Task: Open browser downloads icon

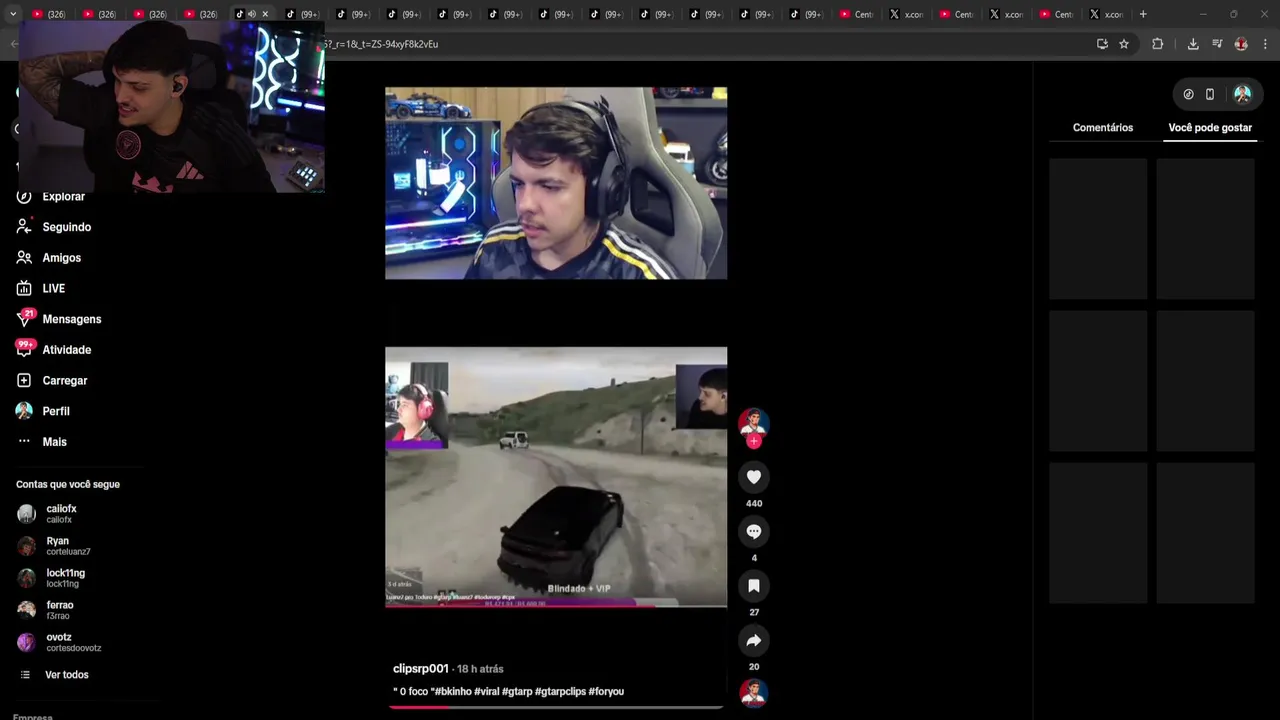Action: [x=1193, y=44]
